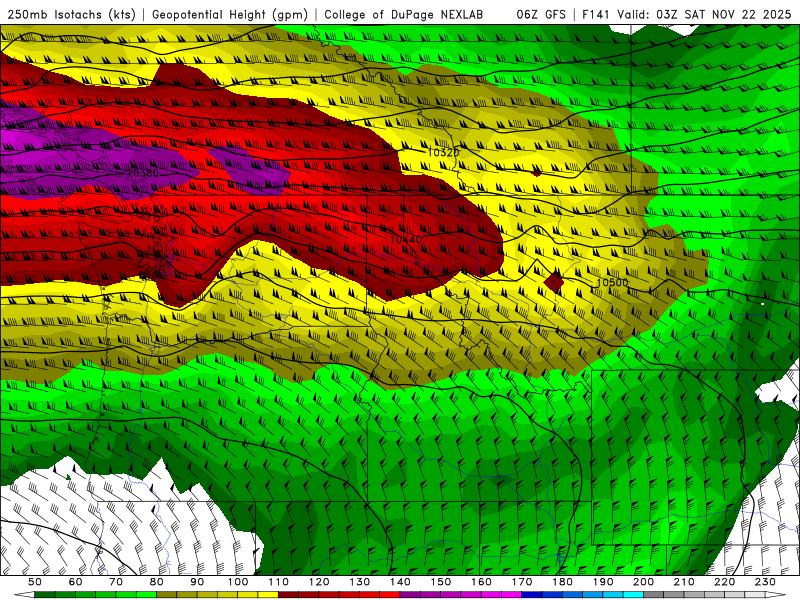
Task: Click the 150 value on the color scale
Action: (441, 582)
